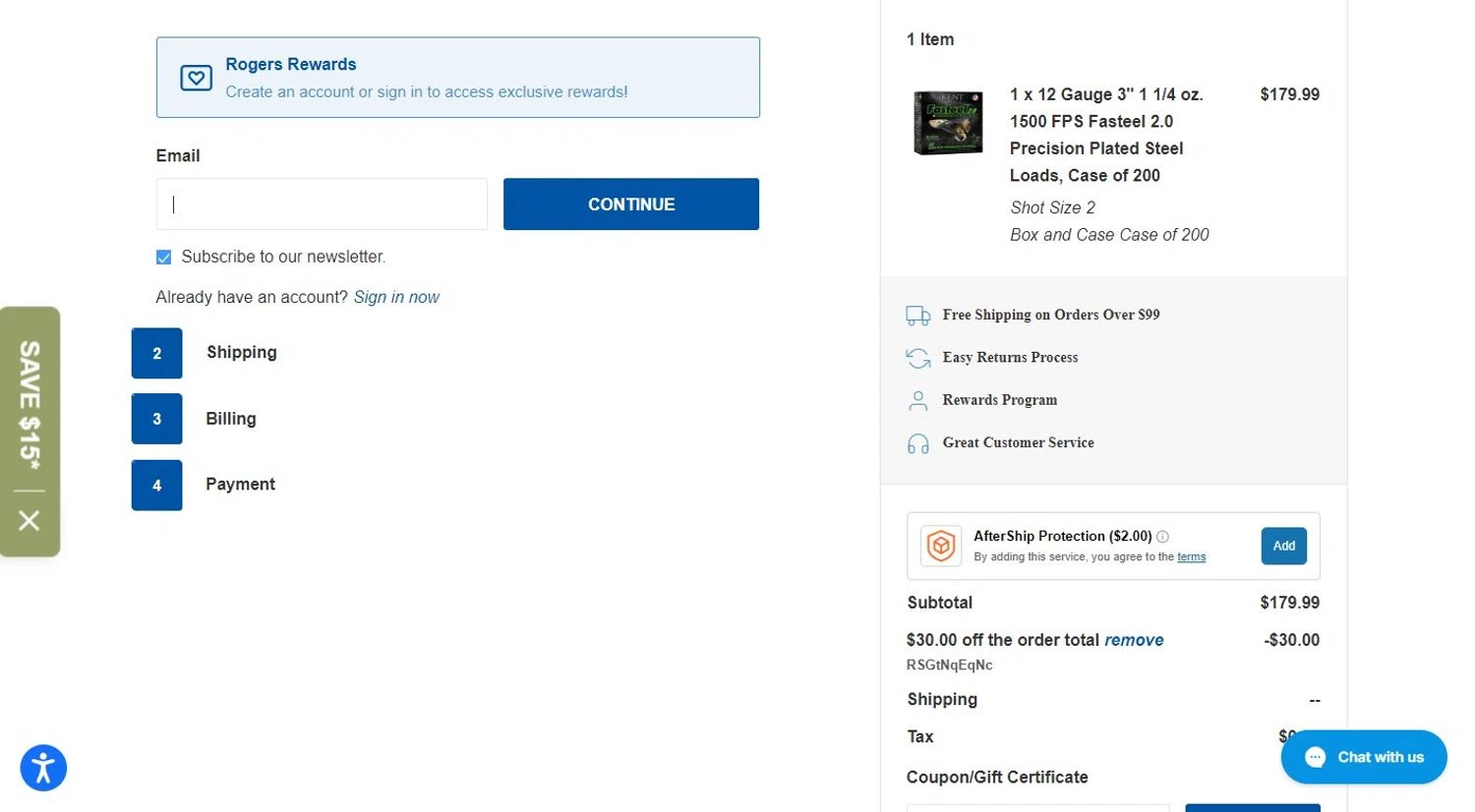
Task: Click the Rogers Rewards heart icon
Action: [196, 78]
